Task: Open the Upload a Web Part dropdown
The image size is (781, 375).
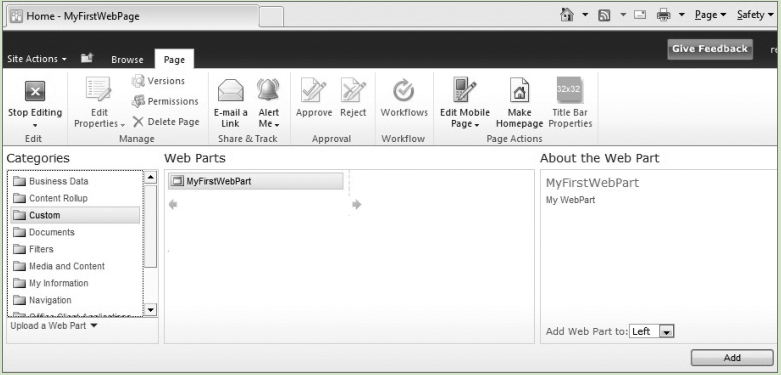Action: (54, 326)
